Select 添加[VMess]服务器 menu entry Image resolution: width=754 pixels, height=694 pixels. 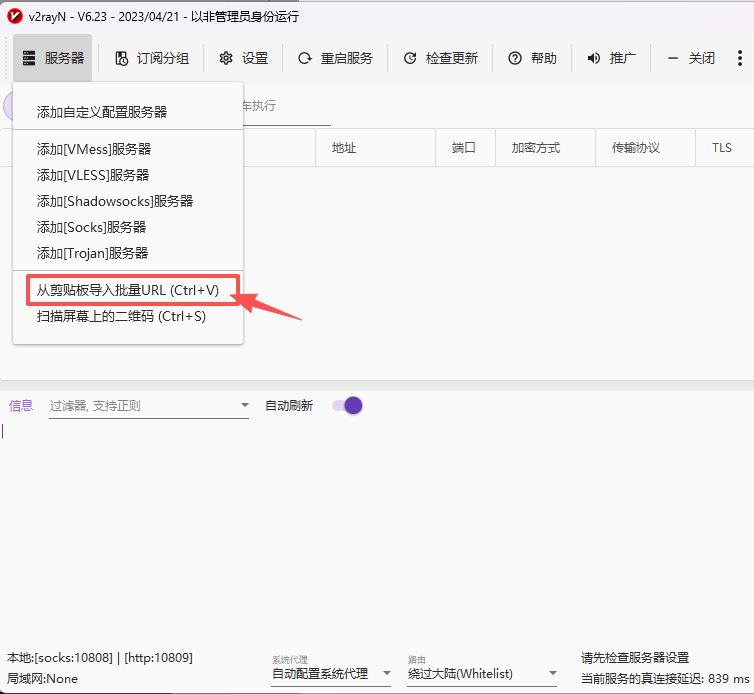[128, 149]
